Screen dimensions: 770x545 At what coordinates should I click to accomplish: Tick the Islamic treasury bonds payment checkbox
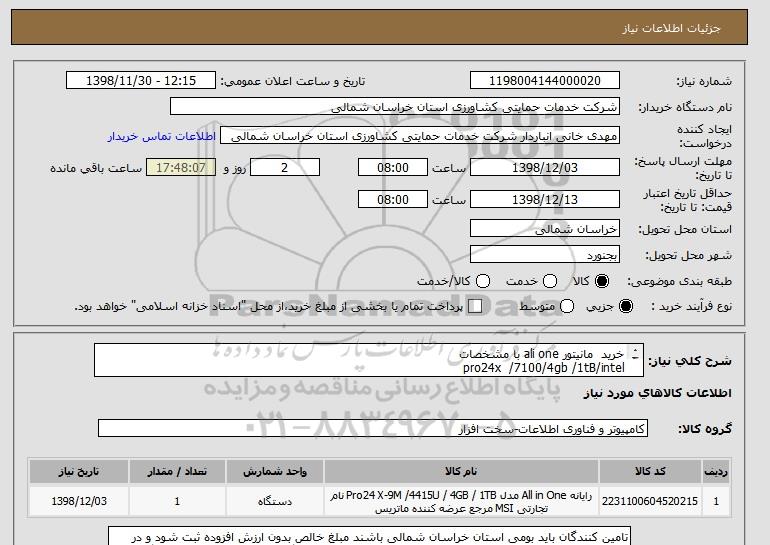[475, 306]
